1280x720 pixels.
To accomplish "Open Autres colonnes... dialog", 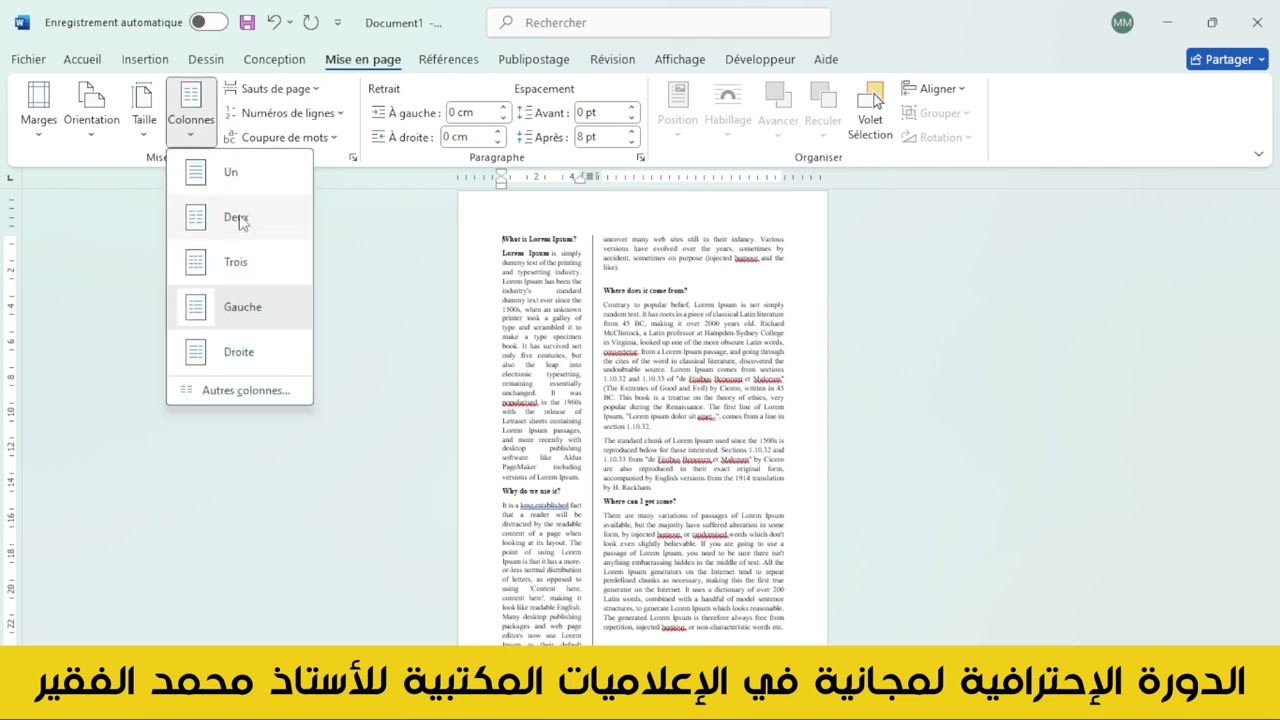I will pos(240,390).
